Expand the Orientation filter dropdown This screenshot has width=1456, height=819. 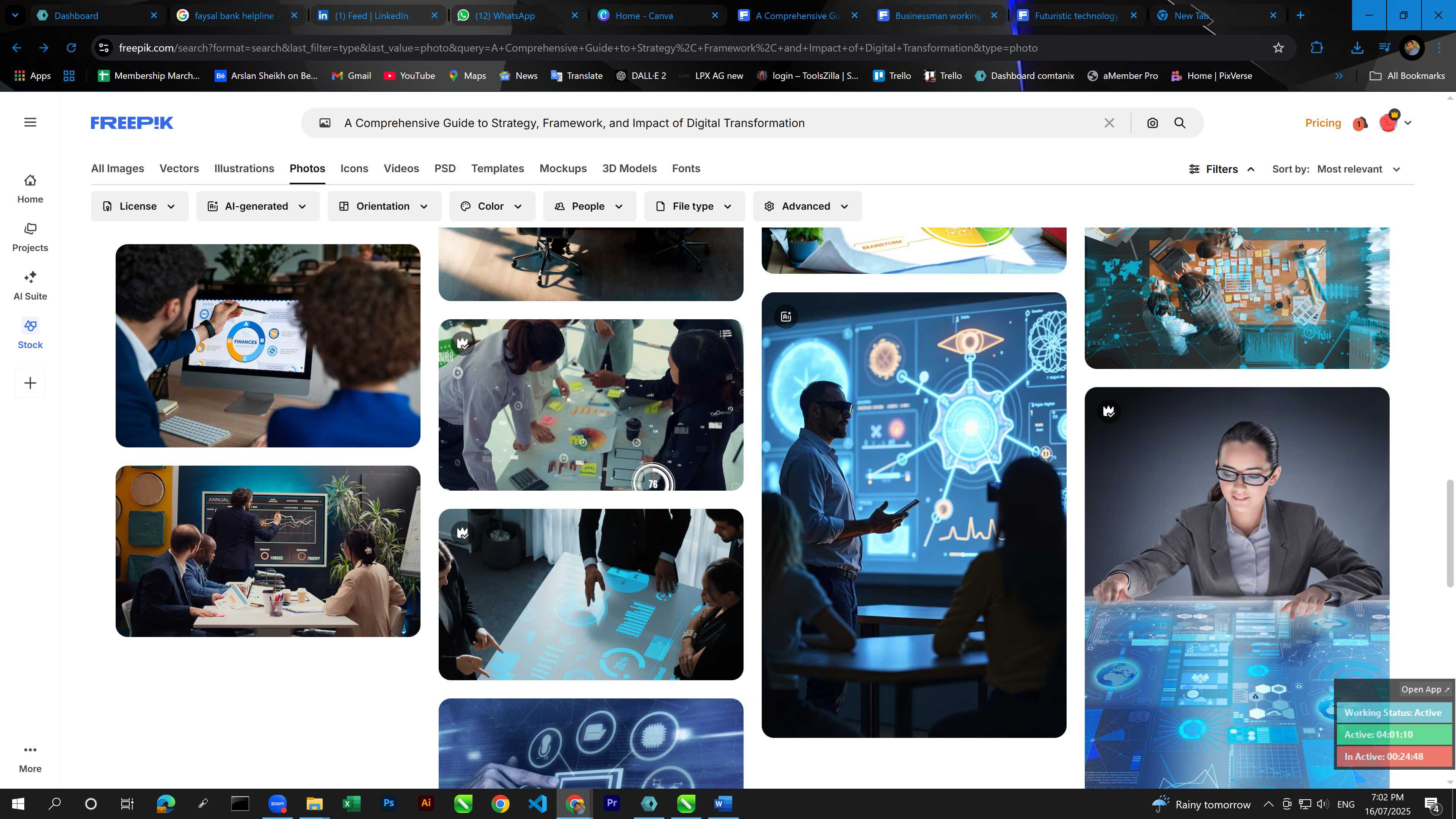(x=384, y=206)
